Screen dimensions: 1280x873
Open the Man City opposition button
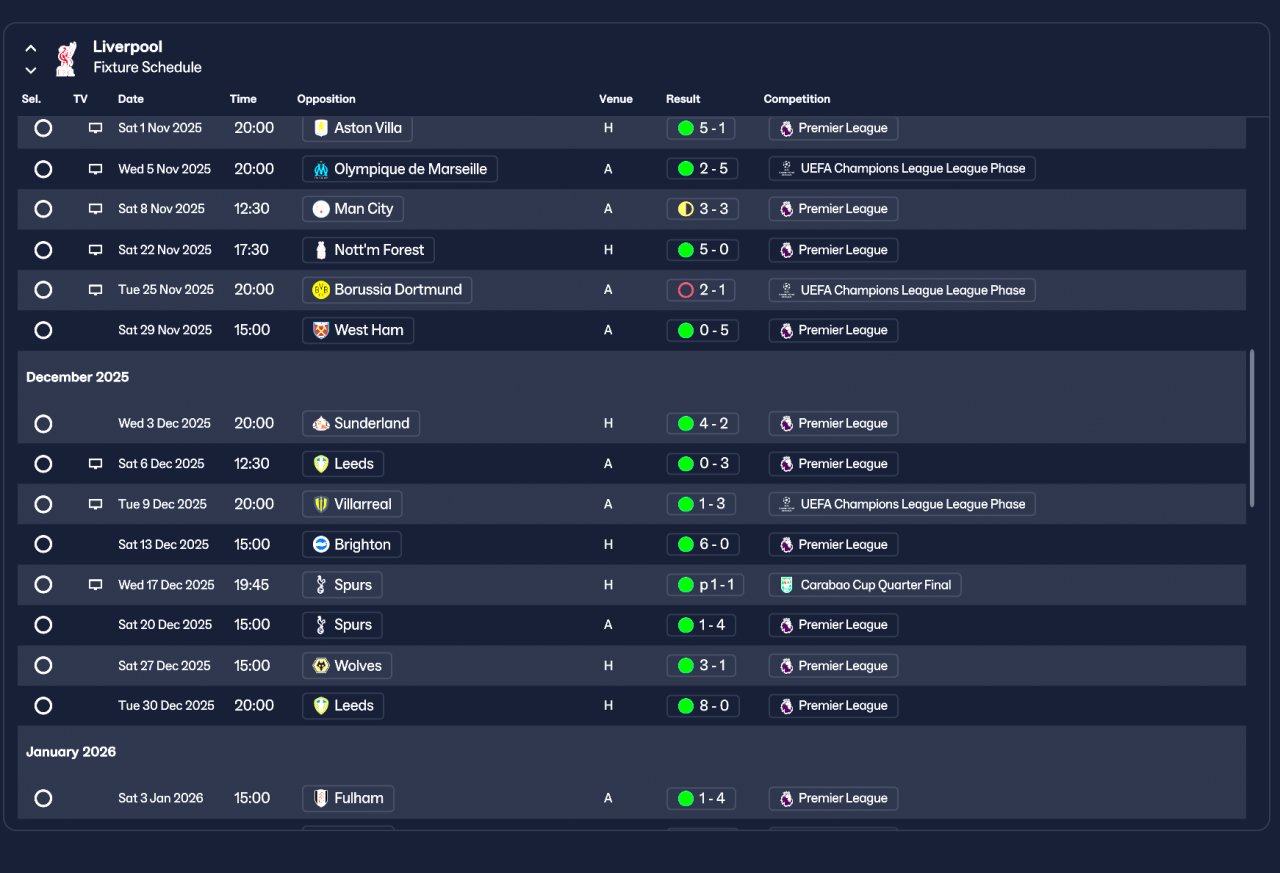[353, 209]
